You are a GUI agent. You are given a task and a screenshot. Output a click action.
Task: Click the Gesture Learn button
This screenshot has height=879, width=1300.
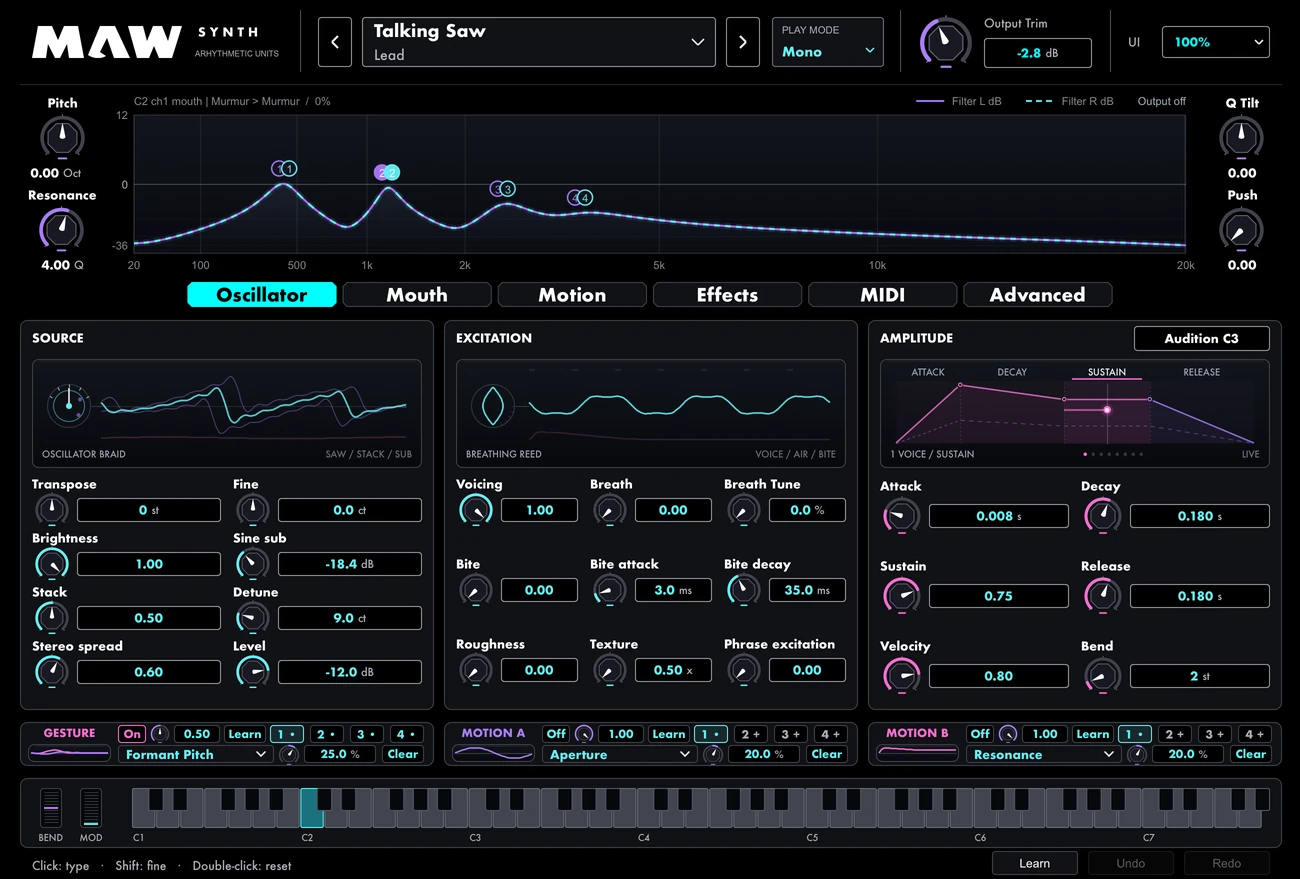click(x=244, y=734)
